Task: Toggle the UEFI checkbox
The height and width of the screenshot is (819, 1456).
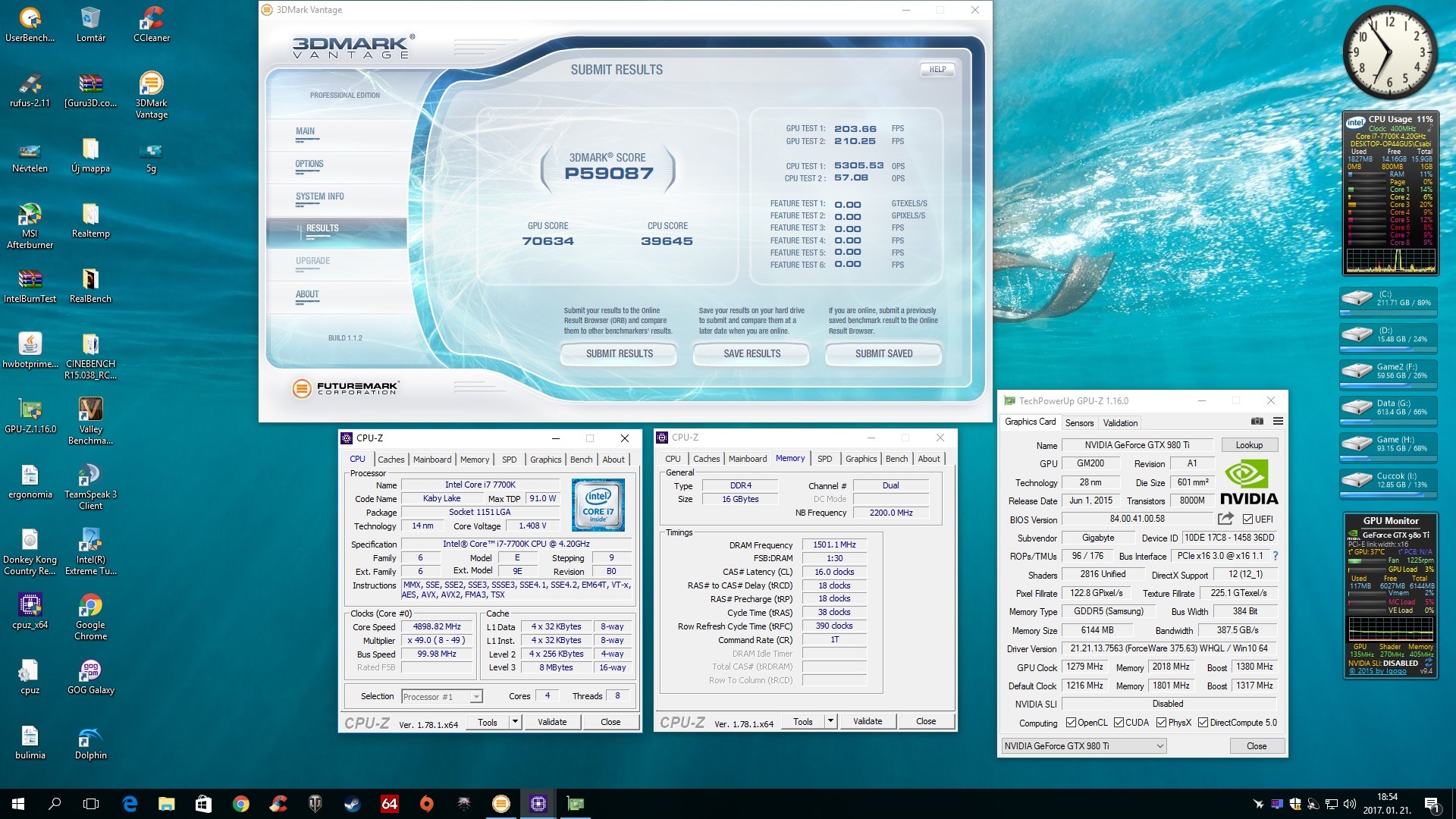Action: pos(1247,519)
